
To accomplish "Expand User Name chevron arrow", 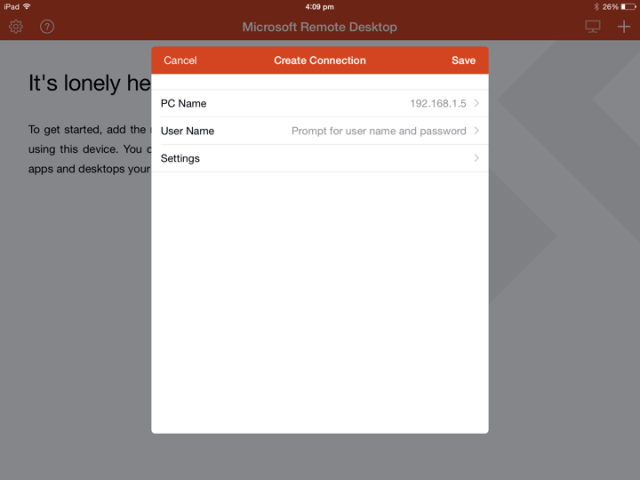I will [476, 131].
